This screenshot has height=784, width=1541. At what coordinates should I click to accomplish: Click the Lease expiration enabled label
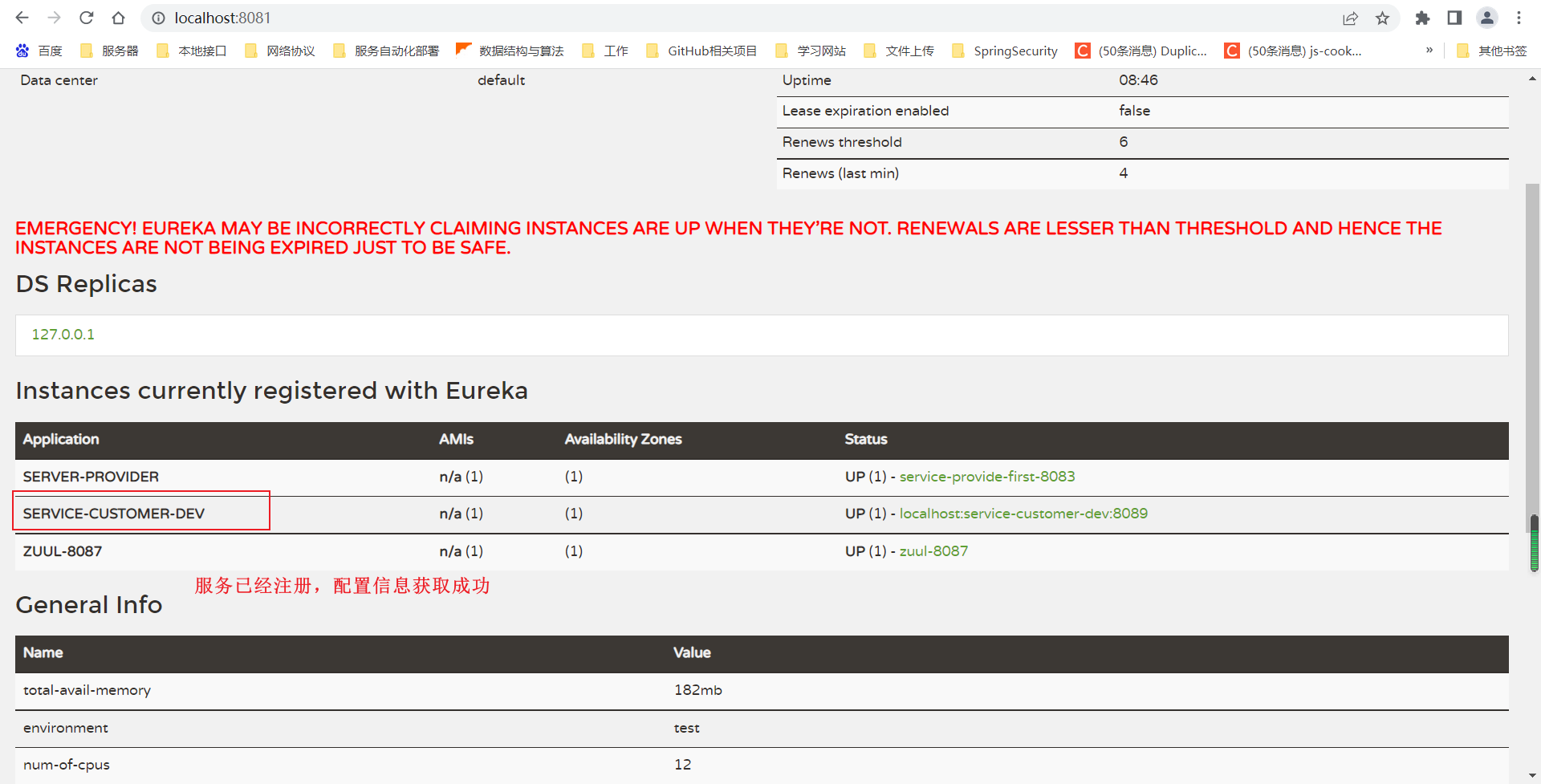tap(865, 111)
